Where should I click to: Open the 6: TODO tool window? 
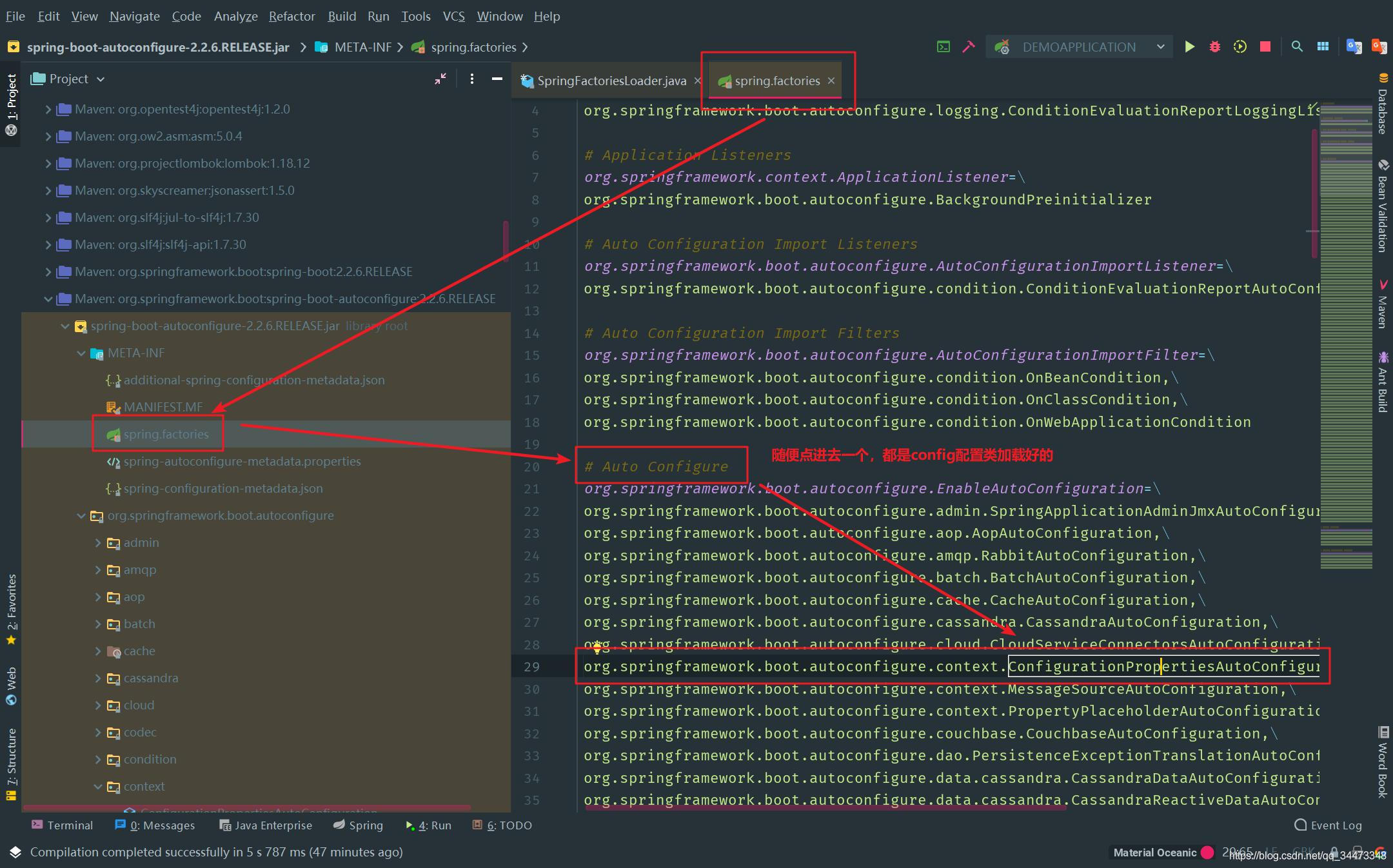(x=502, y=825)
